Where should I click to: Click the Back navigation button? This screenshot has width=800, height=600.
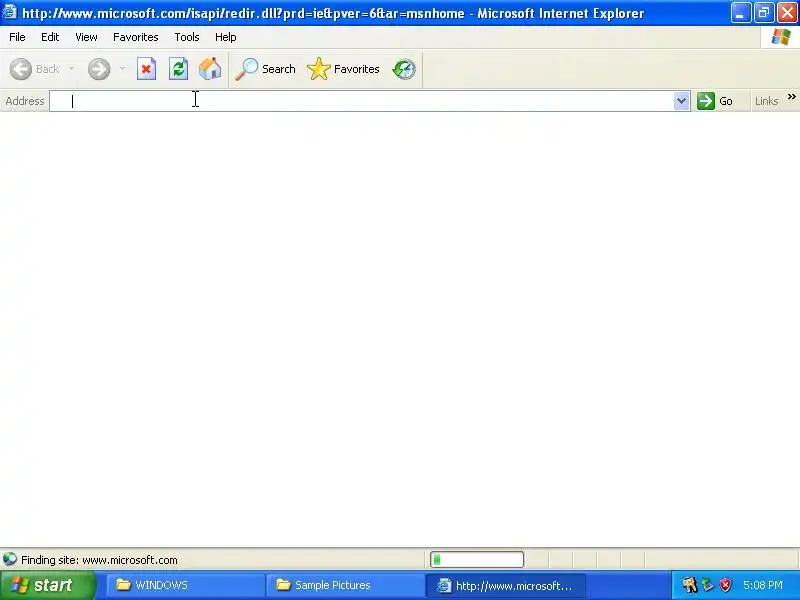point(35,69)
